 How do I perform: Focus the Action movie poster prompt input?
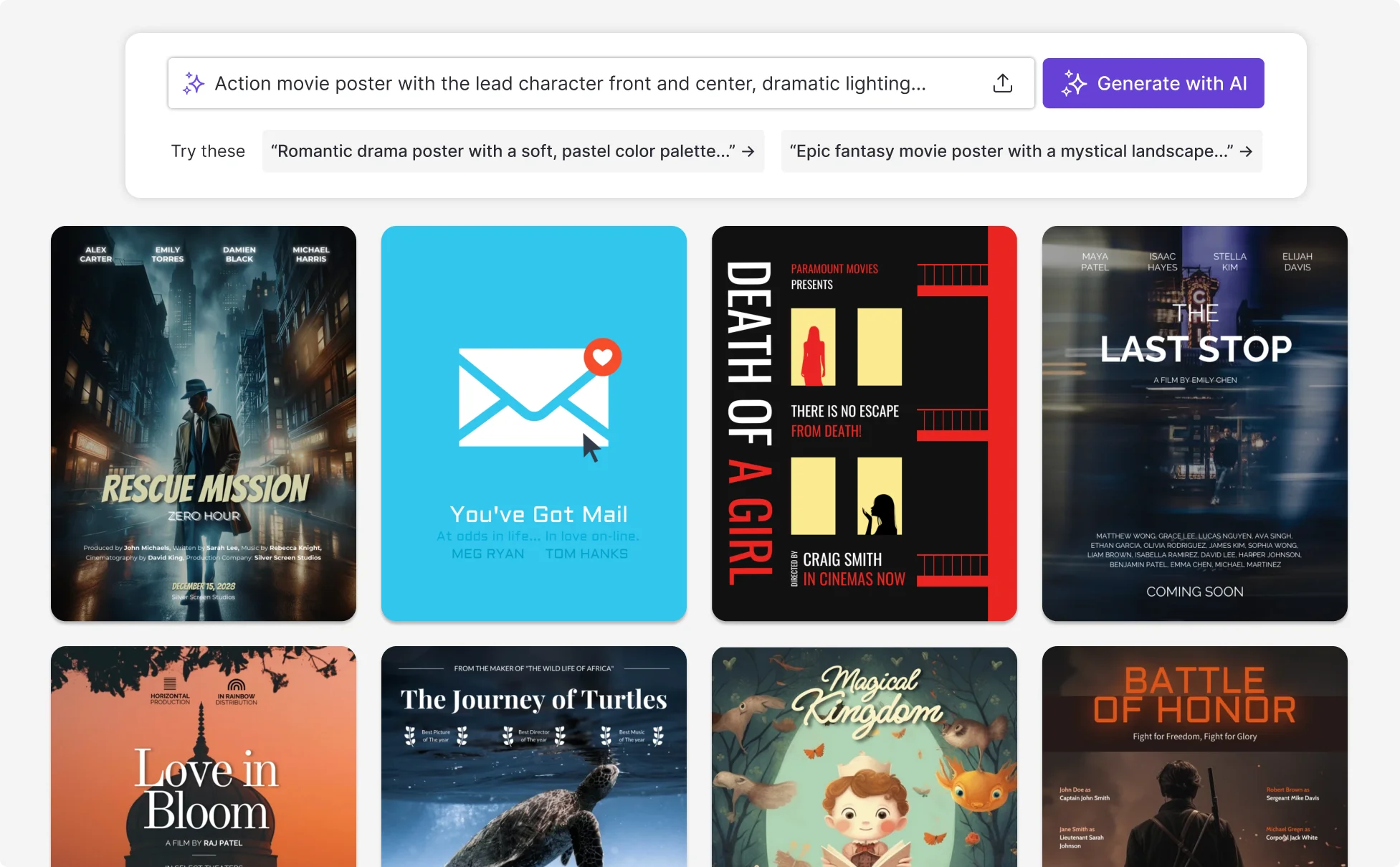[601, 83]
